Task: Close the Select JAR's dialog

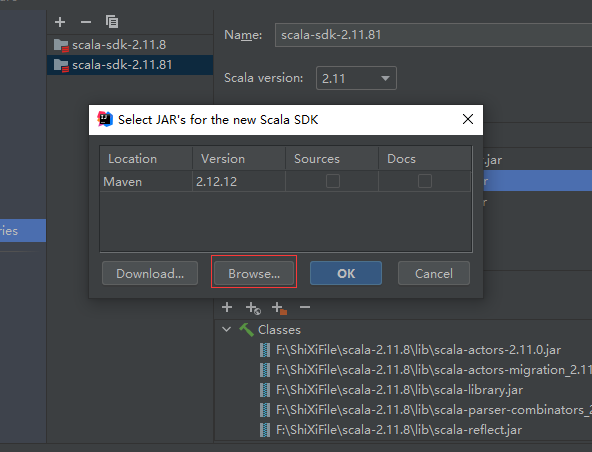Action: tap(468, 119)
